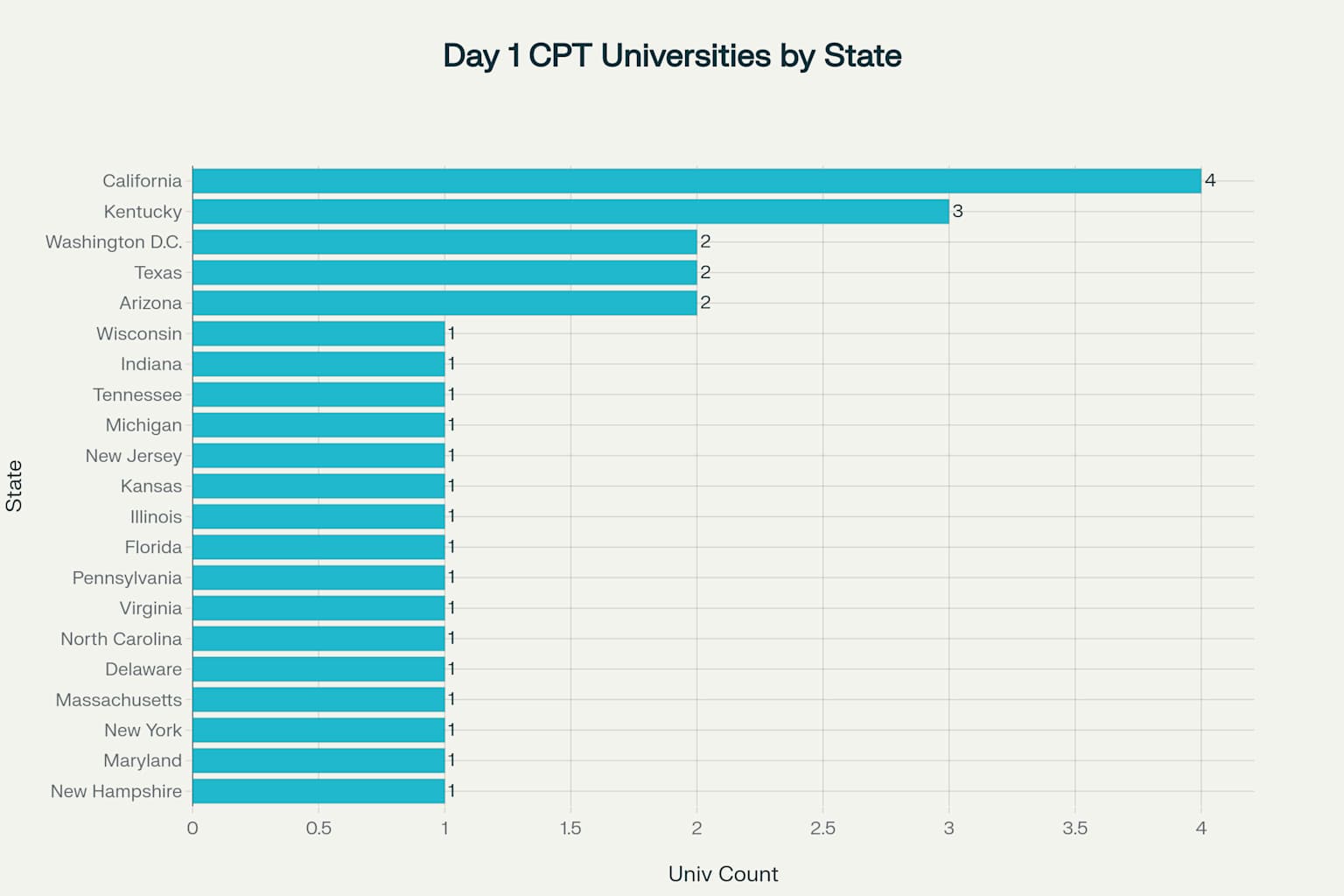
Task: Click the Wisconsin state label
Action: pyautogui.click(x=139, y=333)
